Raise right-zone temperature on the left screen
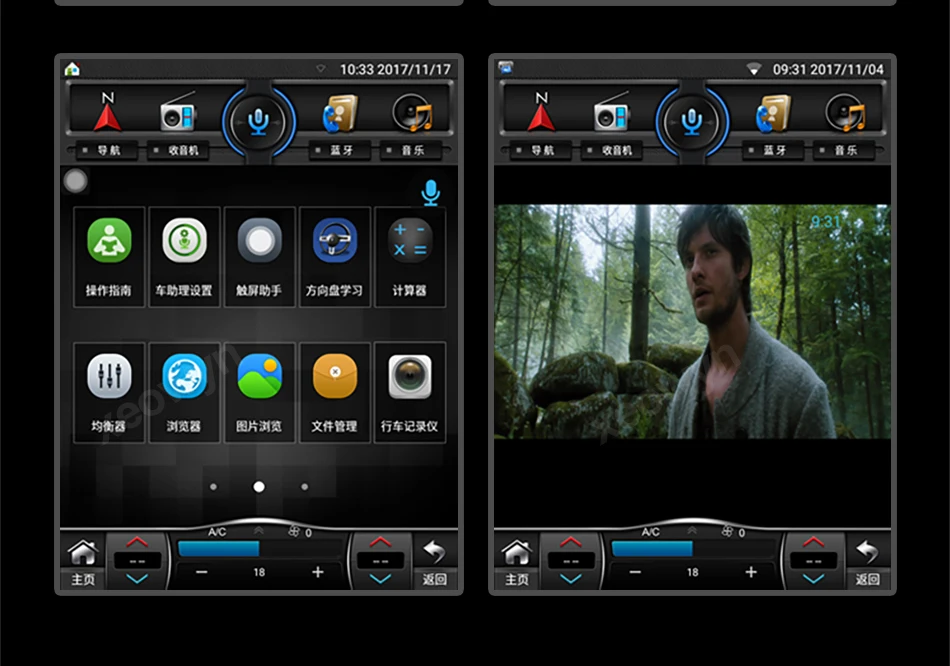Image resolution: width=950 pixels, height=666 pixels. (380, 541)
